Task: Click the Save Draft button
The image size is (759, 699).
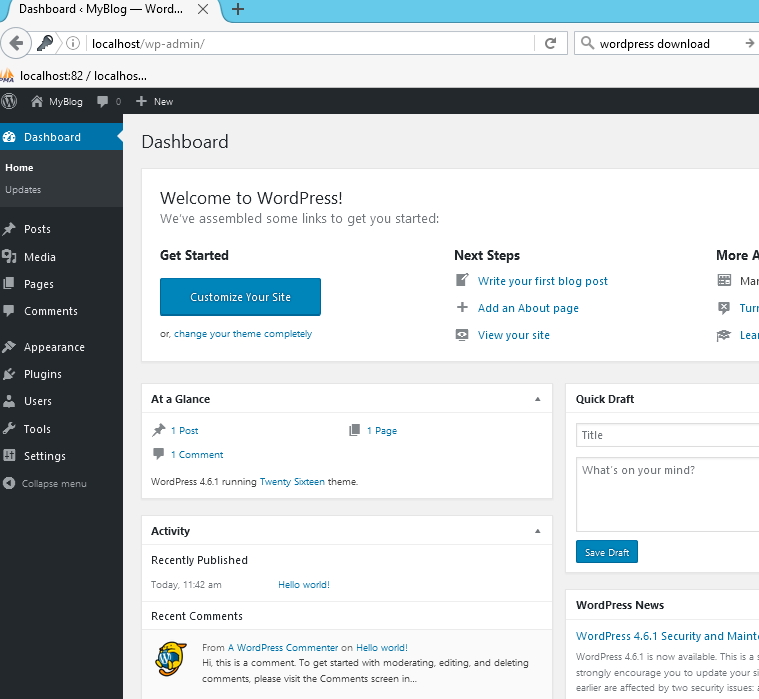Action: [607, 552]
